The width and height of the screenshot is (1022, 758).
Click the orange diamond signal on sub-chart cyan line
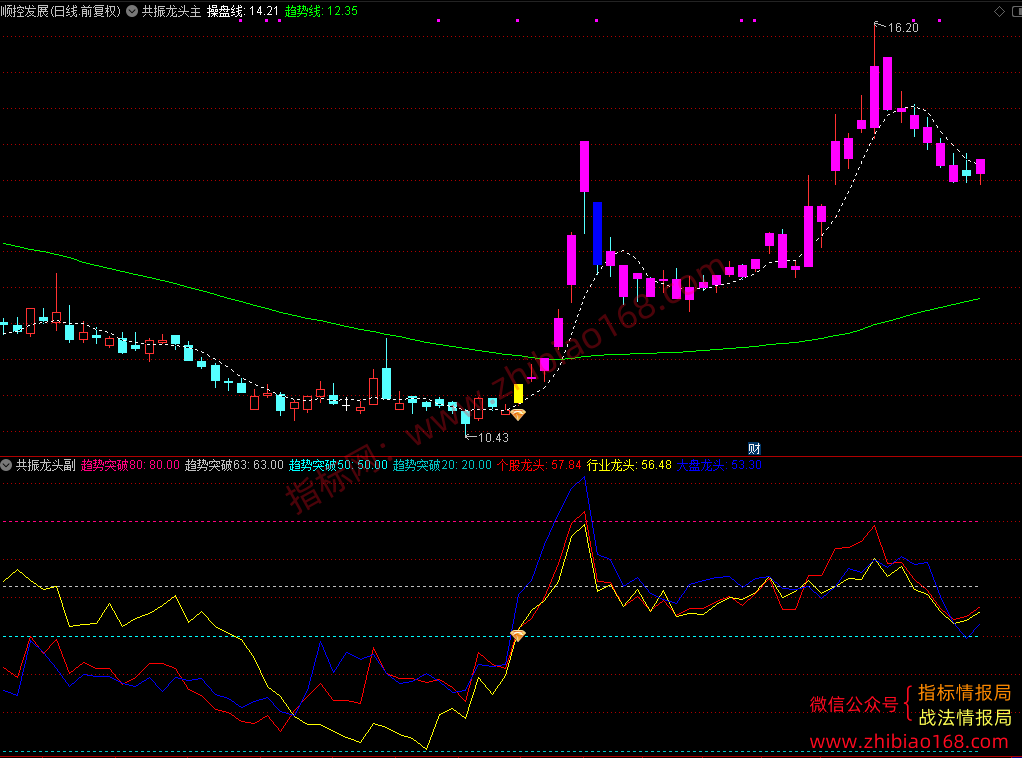[518, 635]
